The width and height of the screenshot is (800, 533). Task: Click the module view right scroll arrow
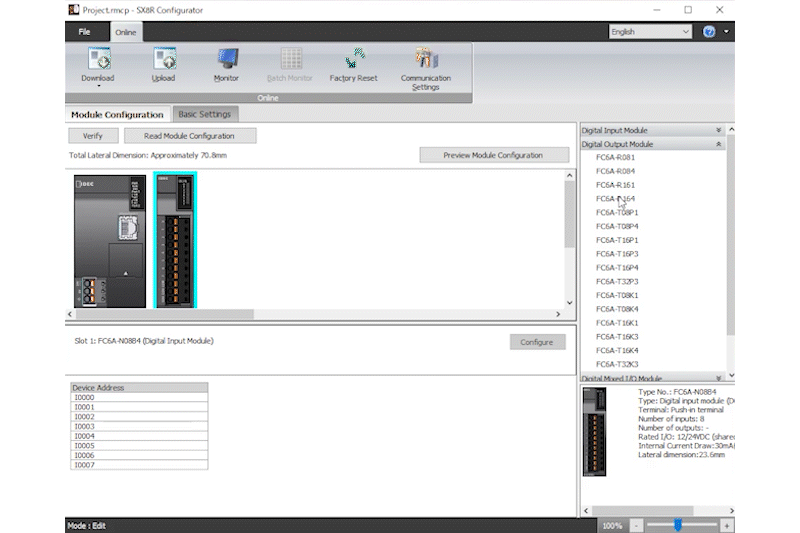coord(558,314)
